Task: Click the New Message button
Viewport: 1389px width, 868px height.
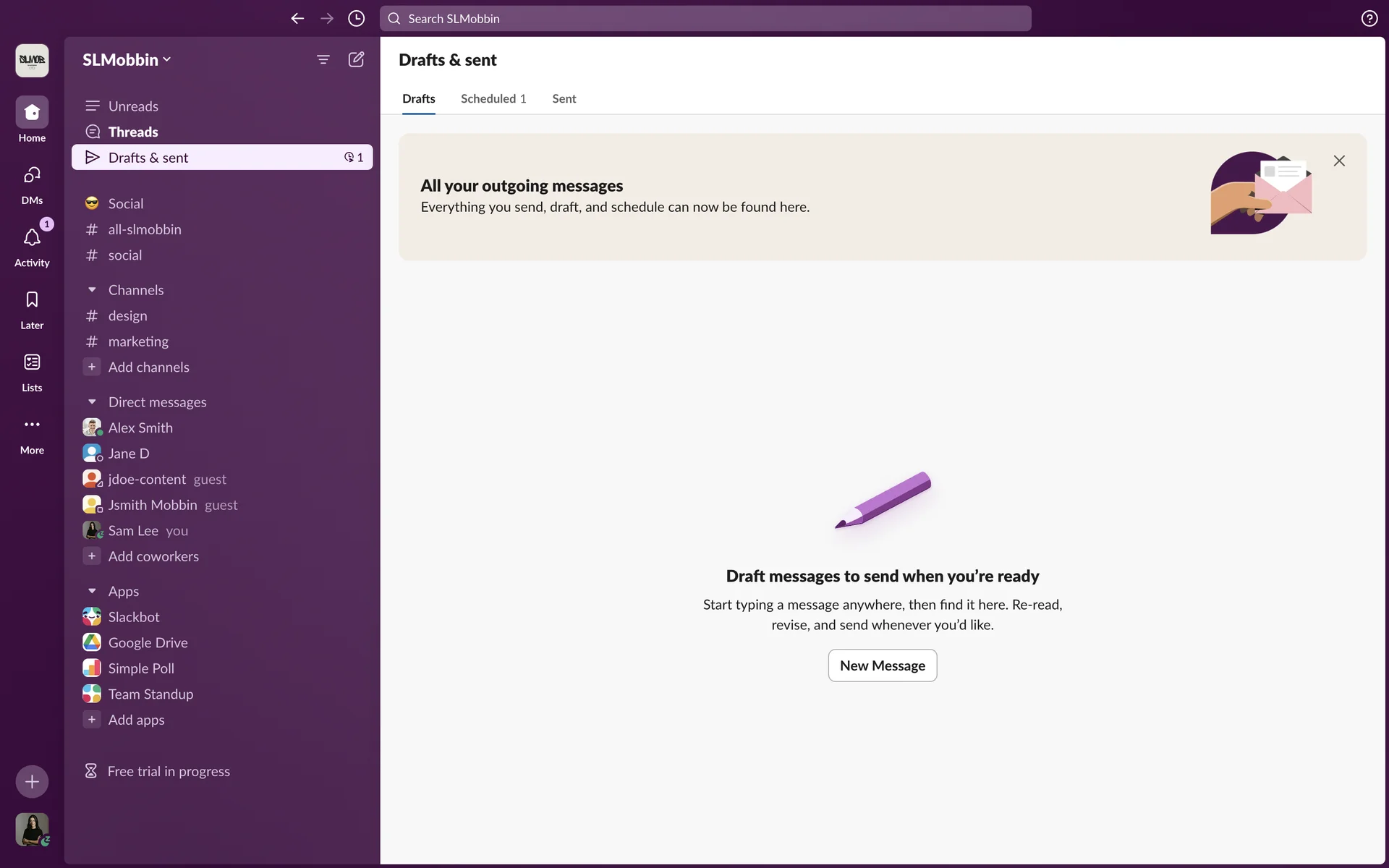Action: pyautogui.click(x=882, y=665)
